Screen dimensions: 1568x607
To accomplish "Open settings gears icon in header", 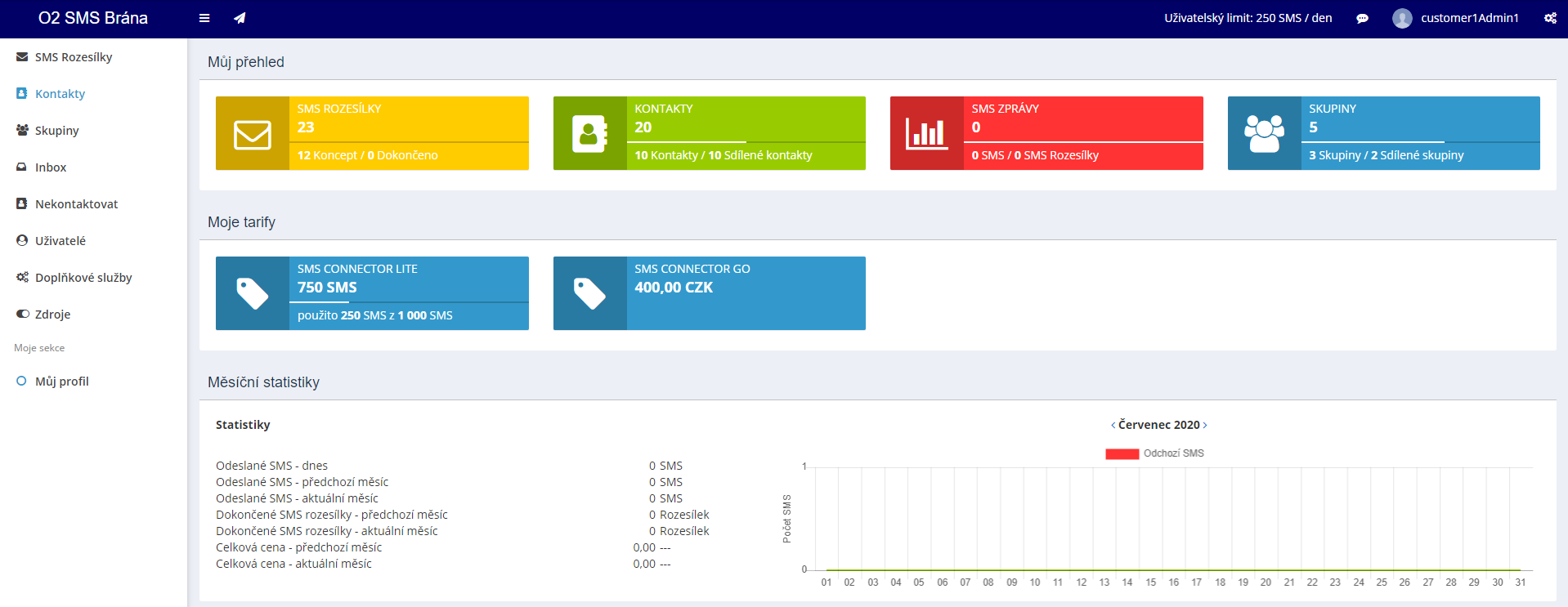I will (1550, 18).
